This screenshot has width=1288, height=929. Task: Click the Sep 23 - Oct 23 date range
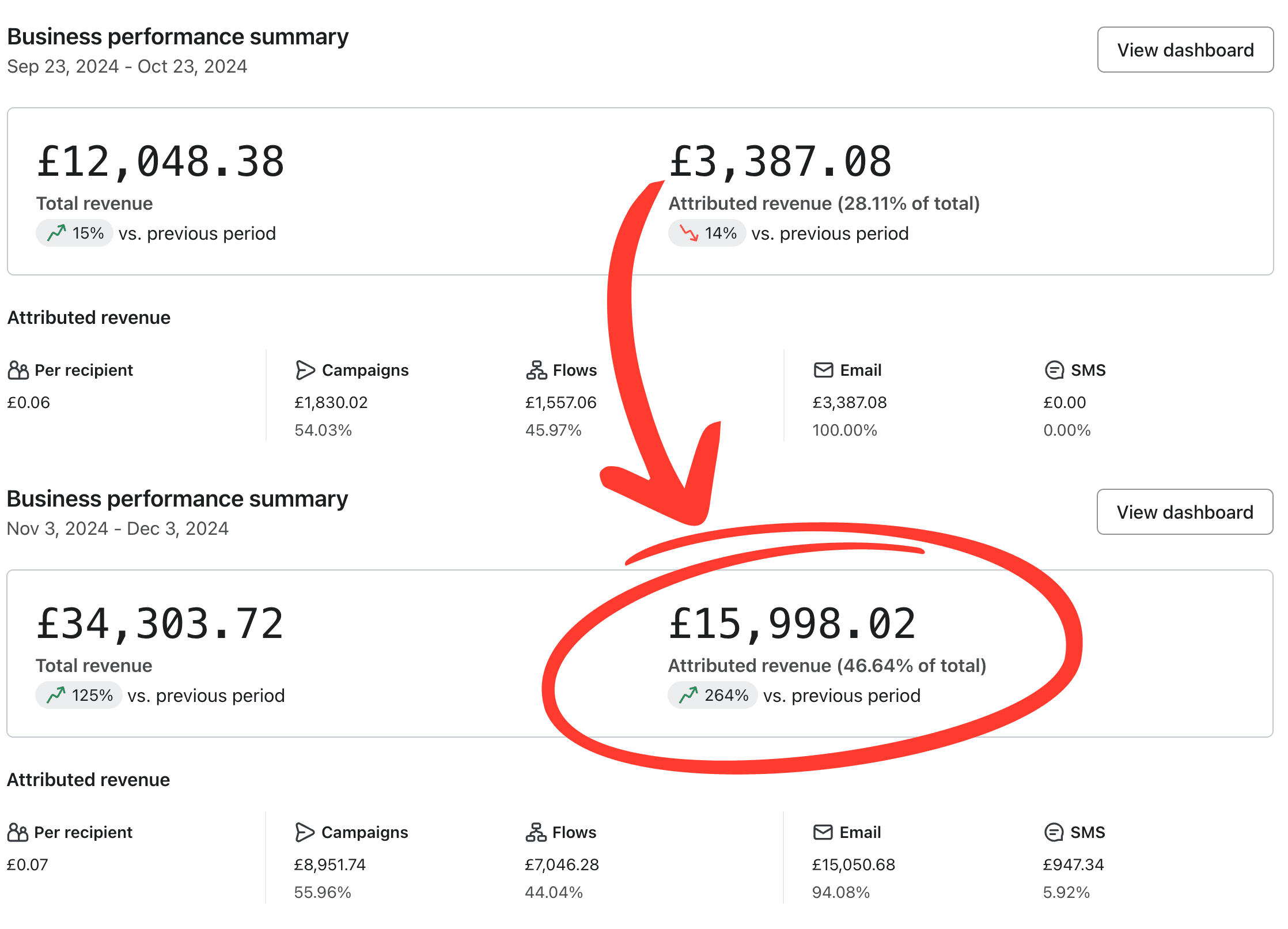pyautogui.click(x=127, y=66)
